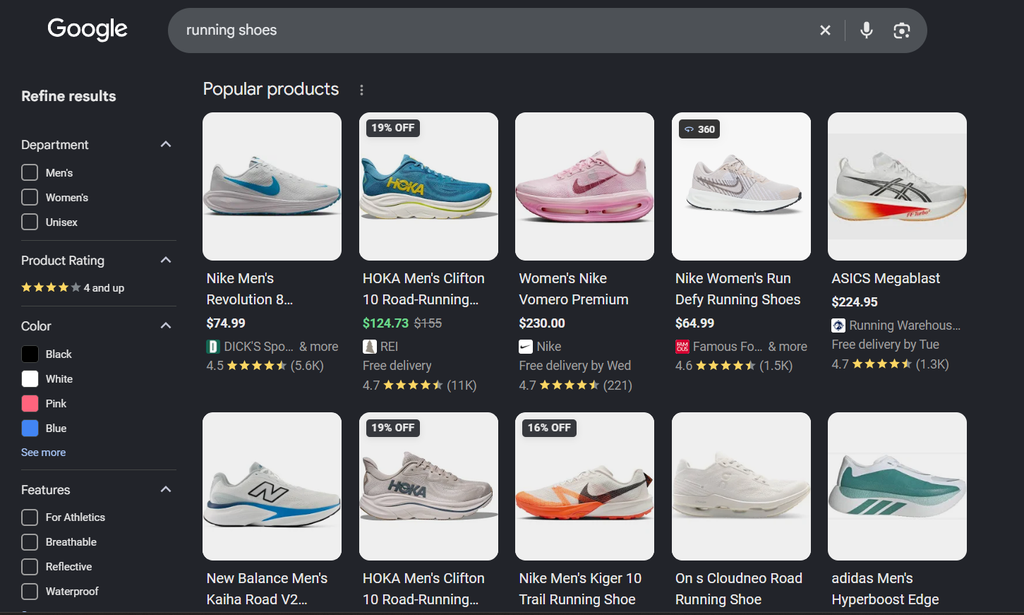Enable the Breathable feature filter

[x=29, y=542]
